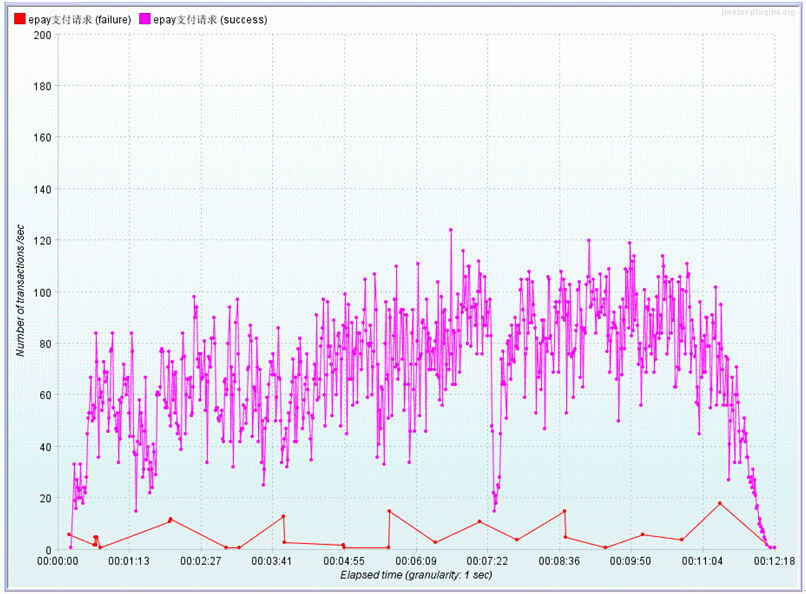The height and width of the screenshot is (594, 806).
Task: Click the x-axis time label 00:04:55
Action: pyautogui.click(x=344, y=561)
